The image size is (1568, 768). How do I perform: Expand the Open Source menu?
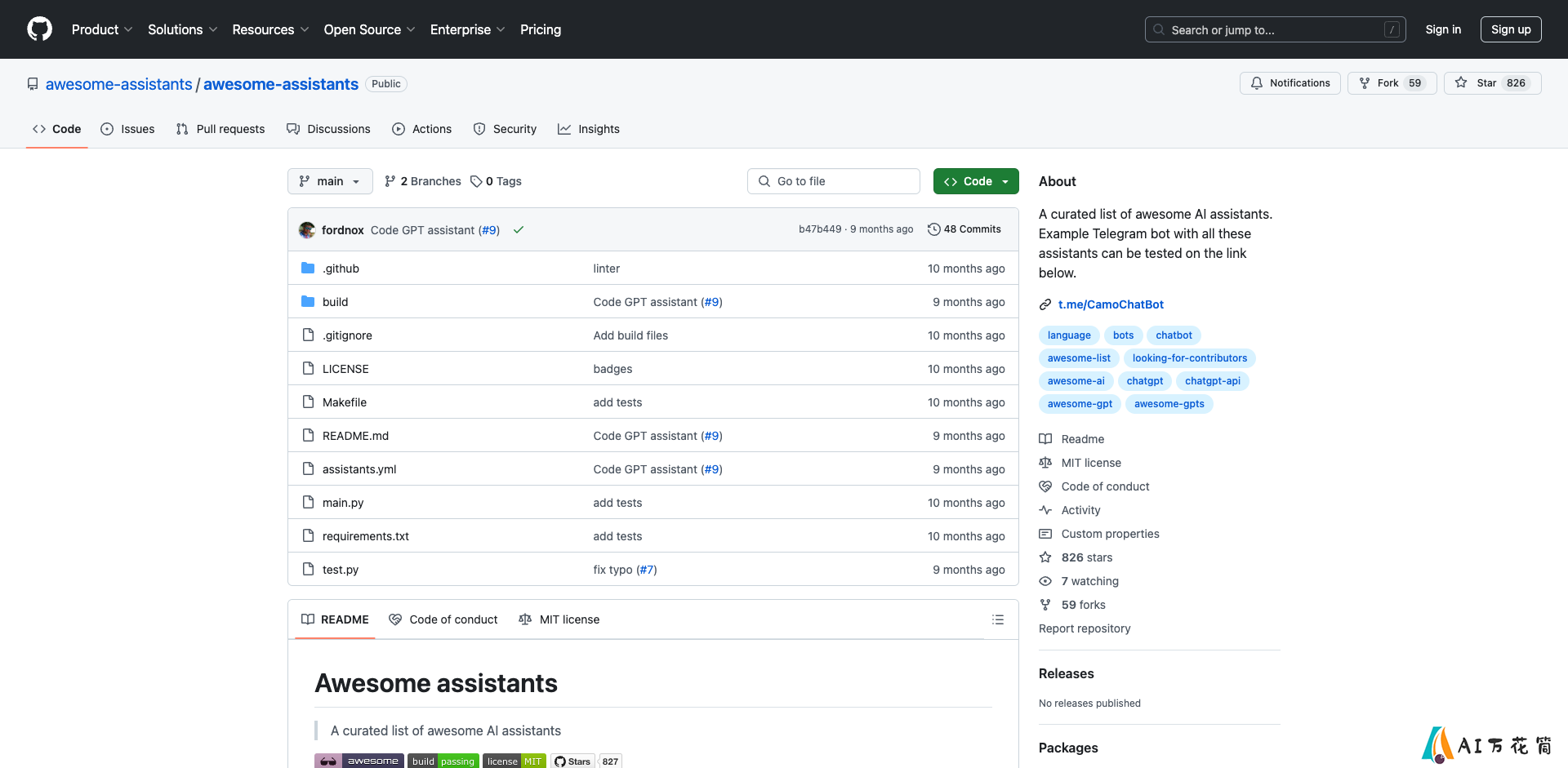[x=369, y=29]
